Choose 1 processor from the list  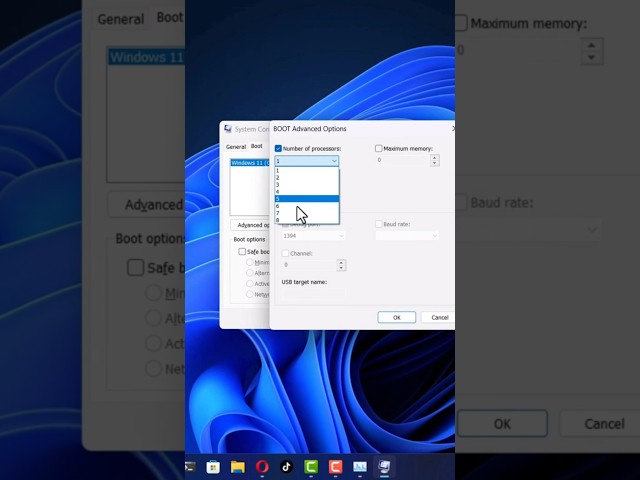307,171
